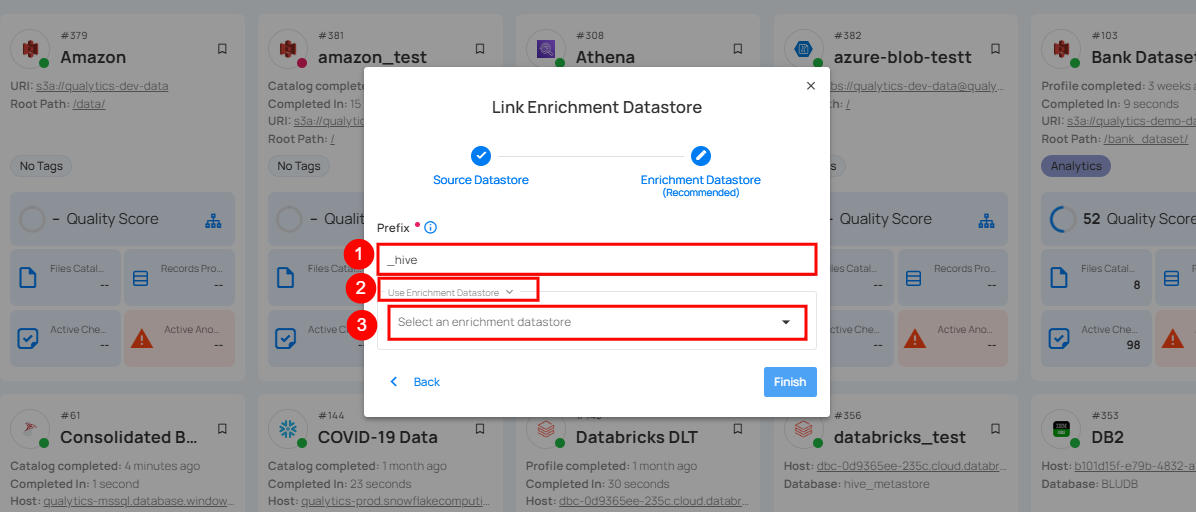Viewport: 1196px width, 512px height.
Task: Click into the Prefix field containing _hive
Action: coord(597,260)
